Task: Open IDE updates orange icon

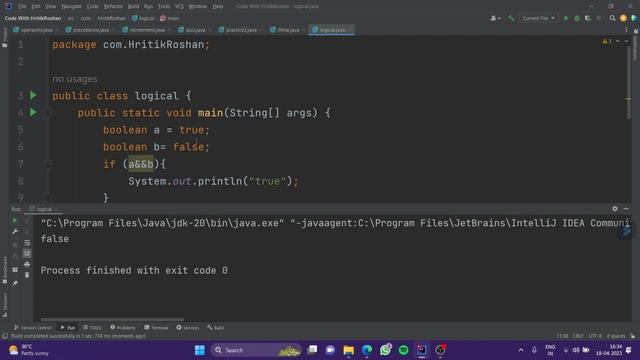Action: pos(623,18)
